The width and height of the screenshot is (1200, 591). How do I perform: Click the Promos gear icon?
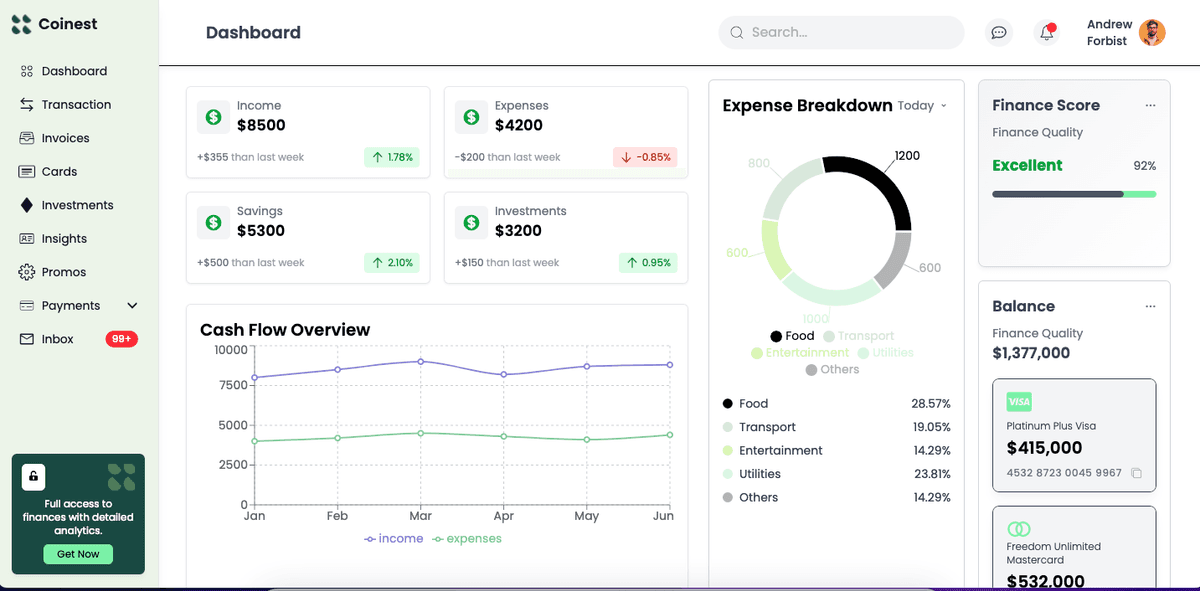[x=27, y=272]
